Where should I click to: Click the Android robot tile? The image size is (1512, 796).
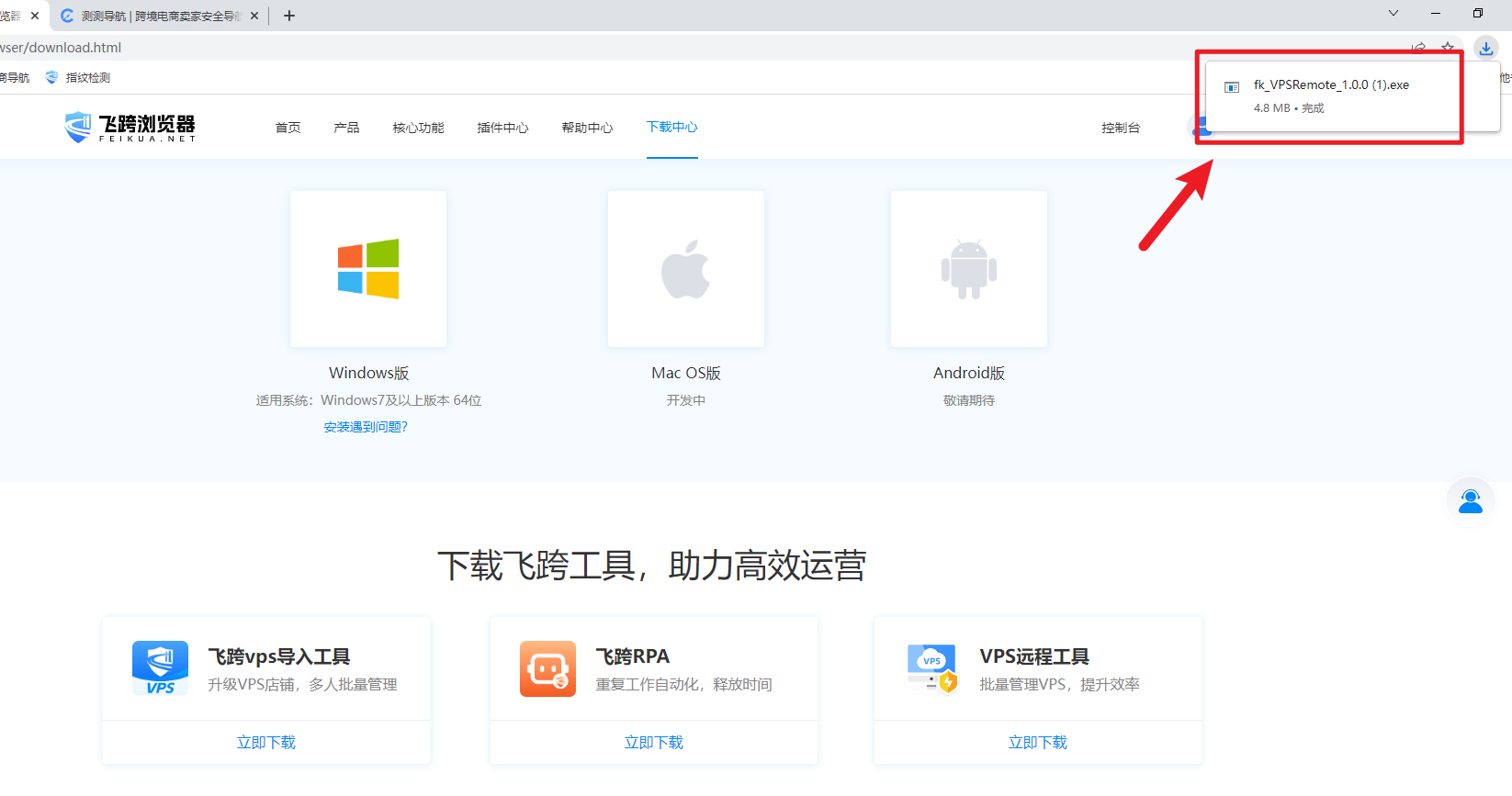[x=968, y=269]
